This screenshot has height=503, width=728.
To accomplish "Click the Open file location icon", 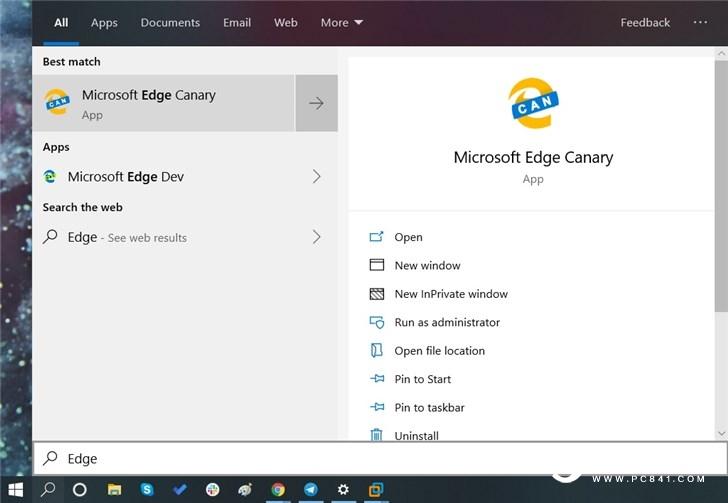I will (377, 350).
